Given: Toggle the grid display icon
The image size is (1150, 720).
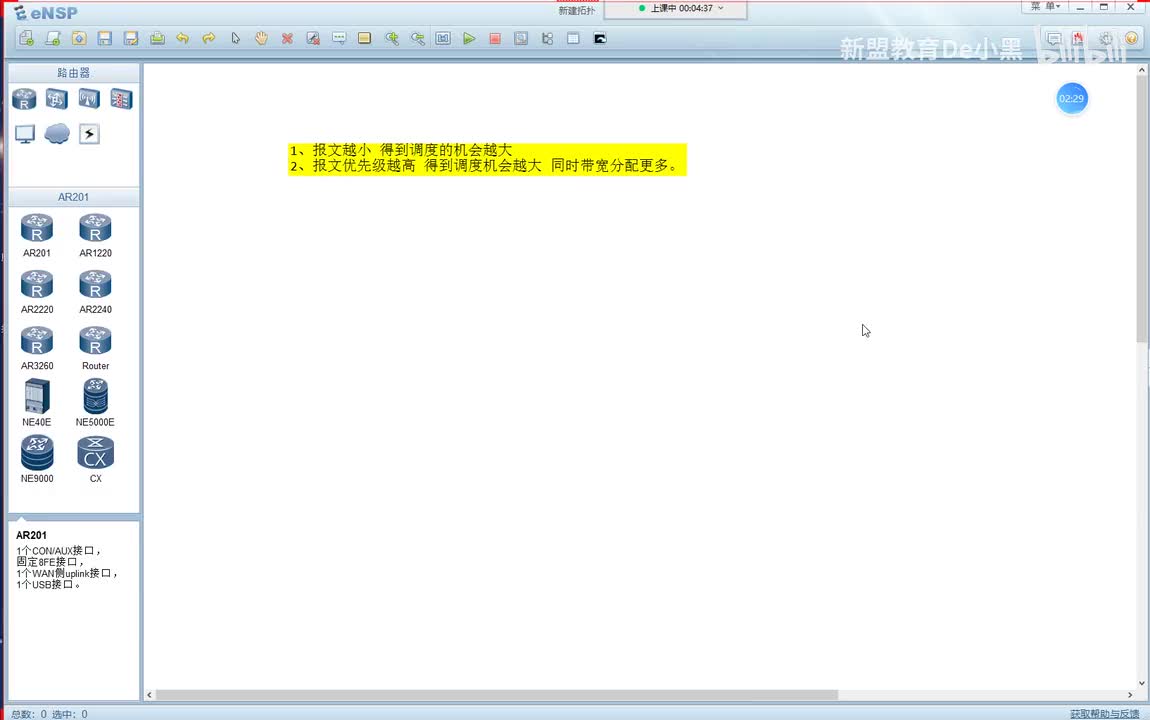Looking at the screenshot, I should point(574,38).
